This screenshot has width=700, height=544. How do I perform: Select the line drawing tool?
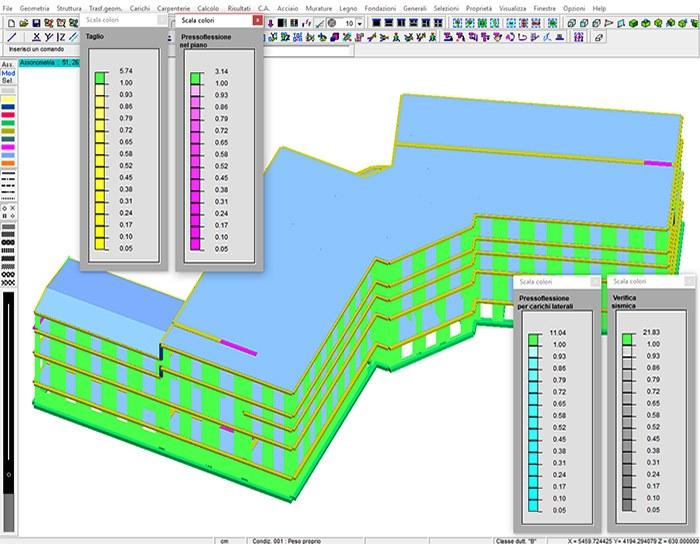click(10, 37)
